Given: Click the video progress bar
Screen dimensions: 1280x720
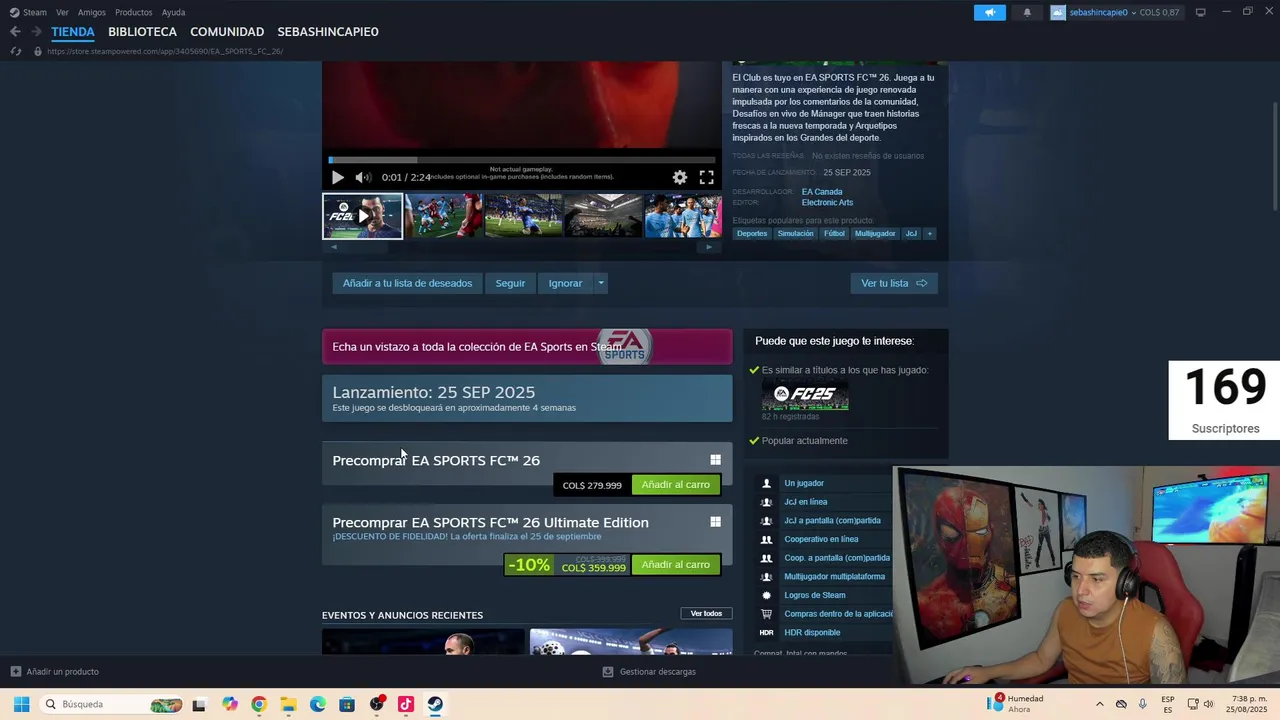Looking at the screenshot, I should 523,160.
